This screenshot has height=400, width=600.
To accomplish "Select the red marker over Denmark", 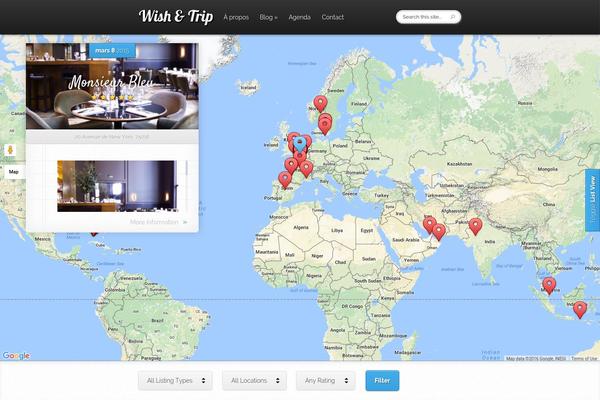I will point(325,126).
